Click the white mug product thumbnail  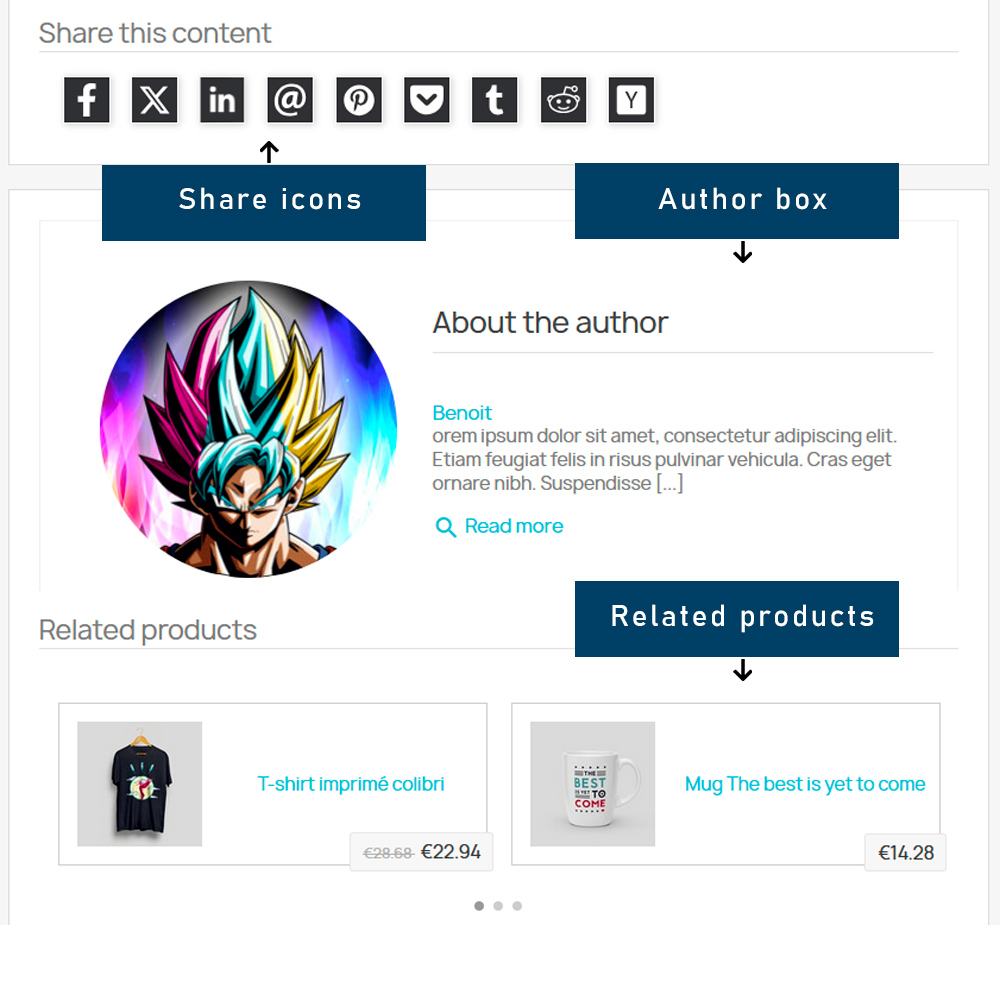pos(593,784)
